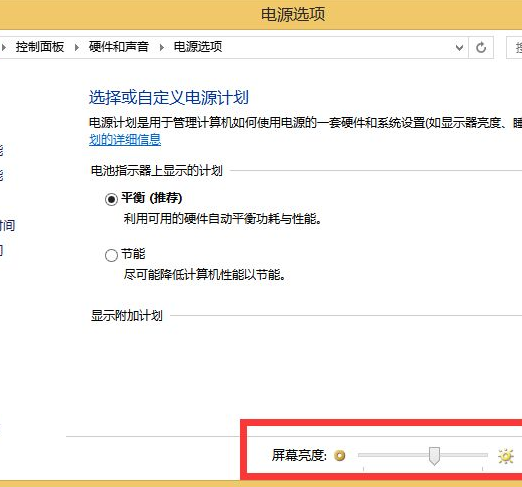Expand the arrow after 硬件和声音 in the breadcrumb
The width and height of the screenshot is (522, 487).
pos(162,47)
